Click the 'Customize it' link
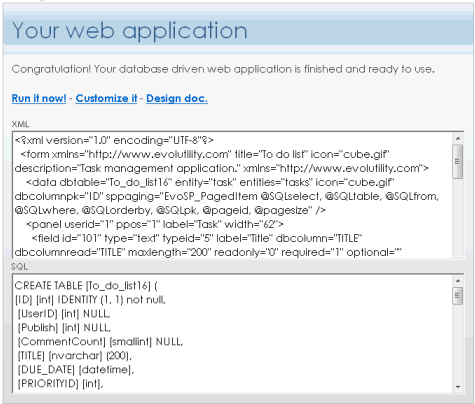Viewport: 475px width, 404px height. point(106,98)
